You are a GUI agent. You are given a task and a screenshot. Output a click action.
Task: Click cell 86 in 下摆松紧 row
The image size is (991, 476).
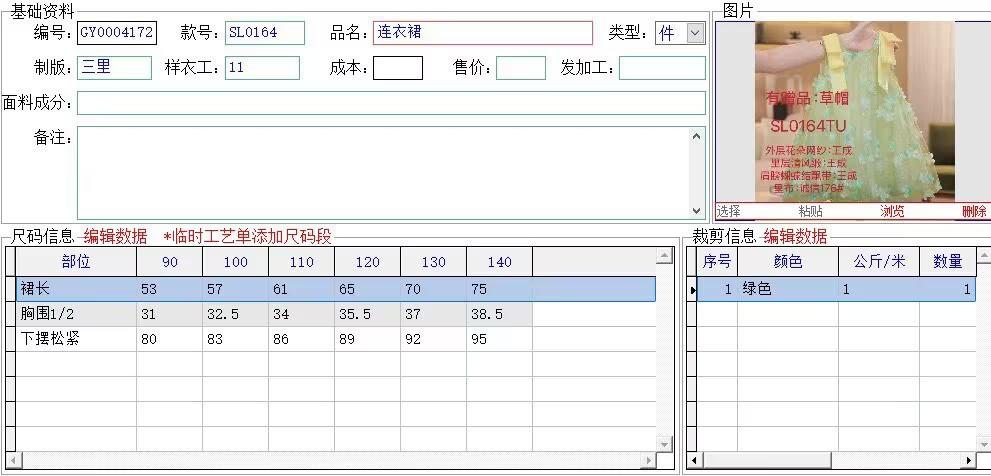click(301, 339)
